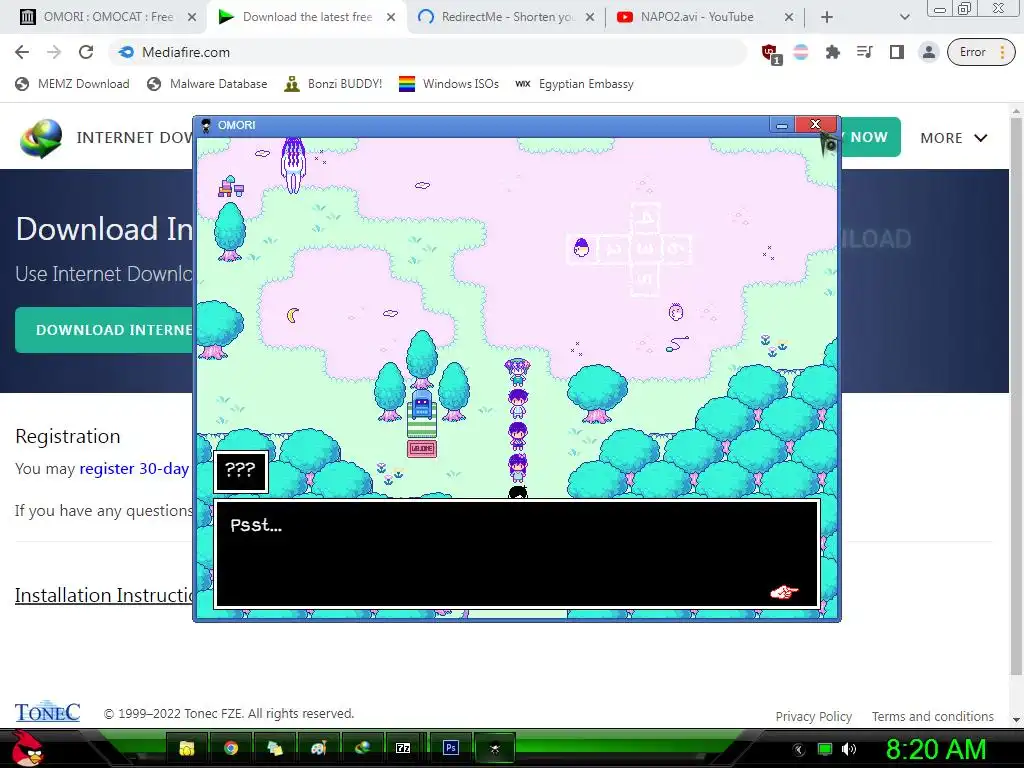Open Photoshop from the taskbar

pyautogui.click(x=451, y=748)
